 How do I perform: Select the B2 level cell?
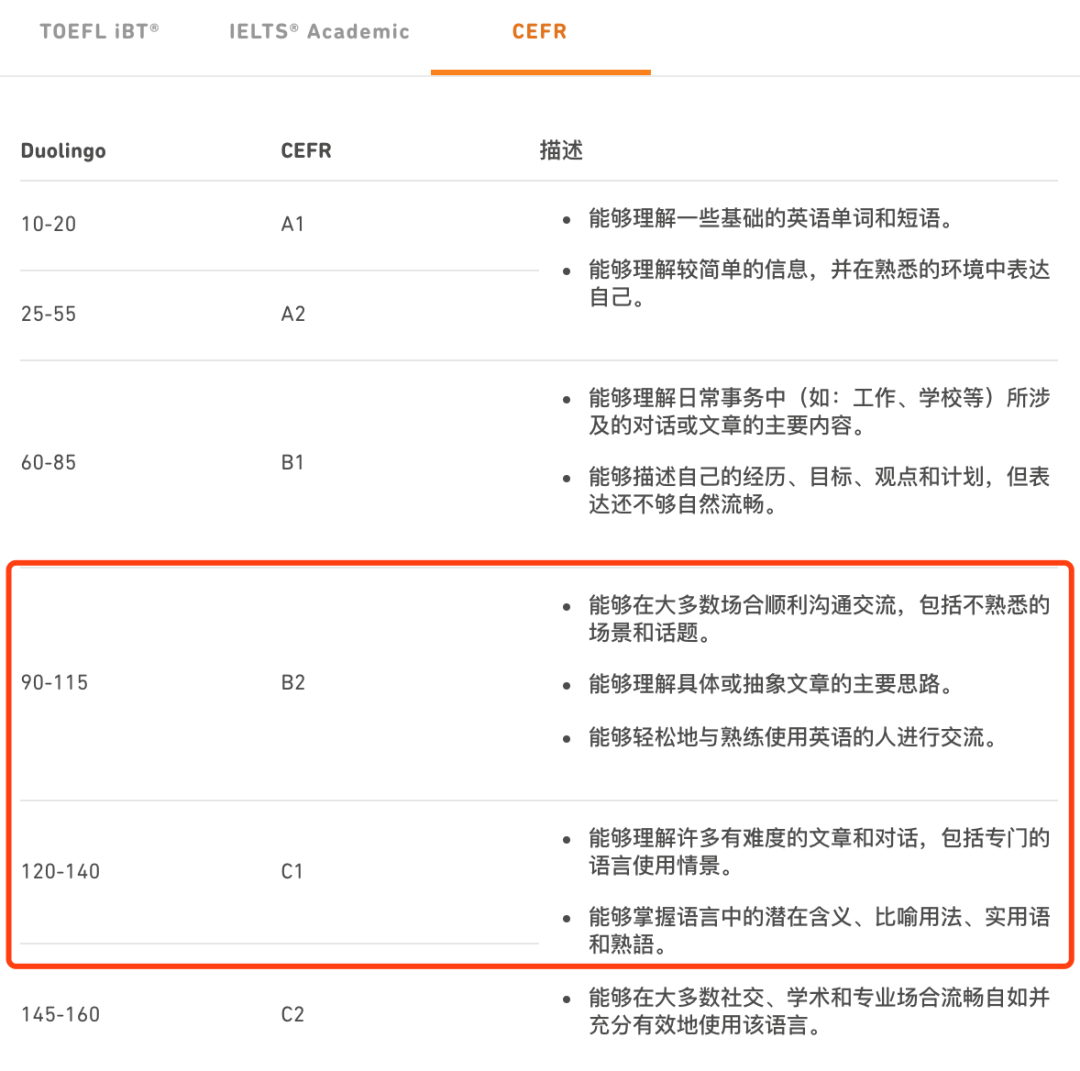click(x=293, y=683)
